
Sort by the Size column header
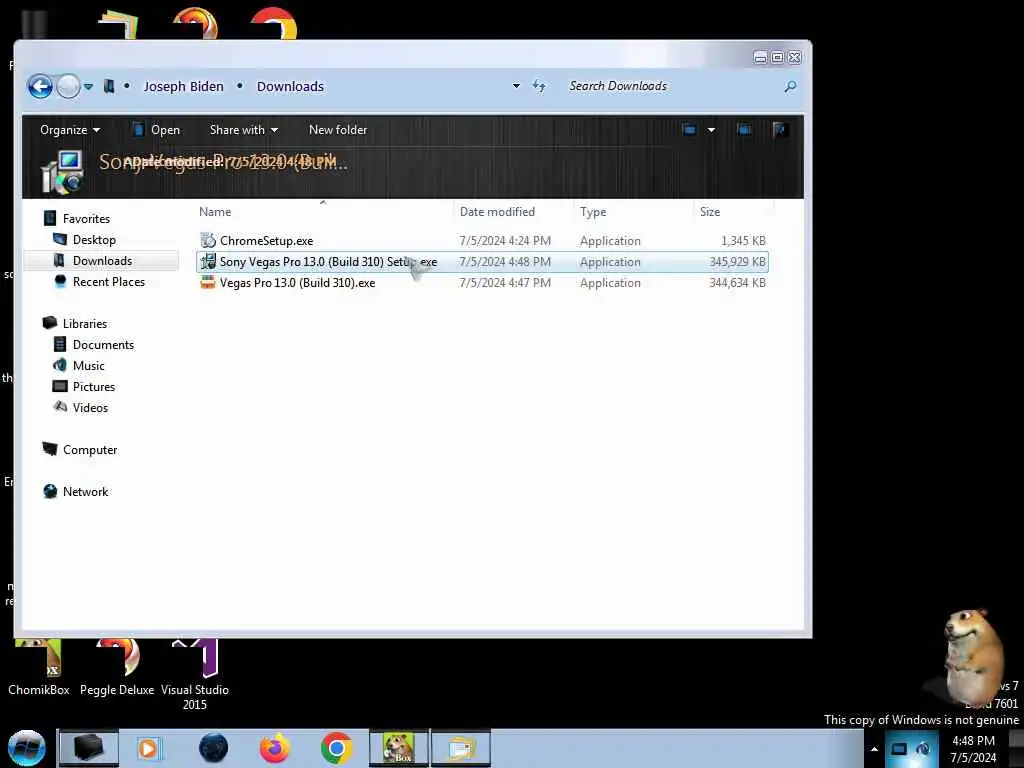[710, 212]
